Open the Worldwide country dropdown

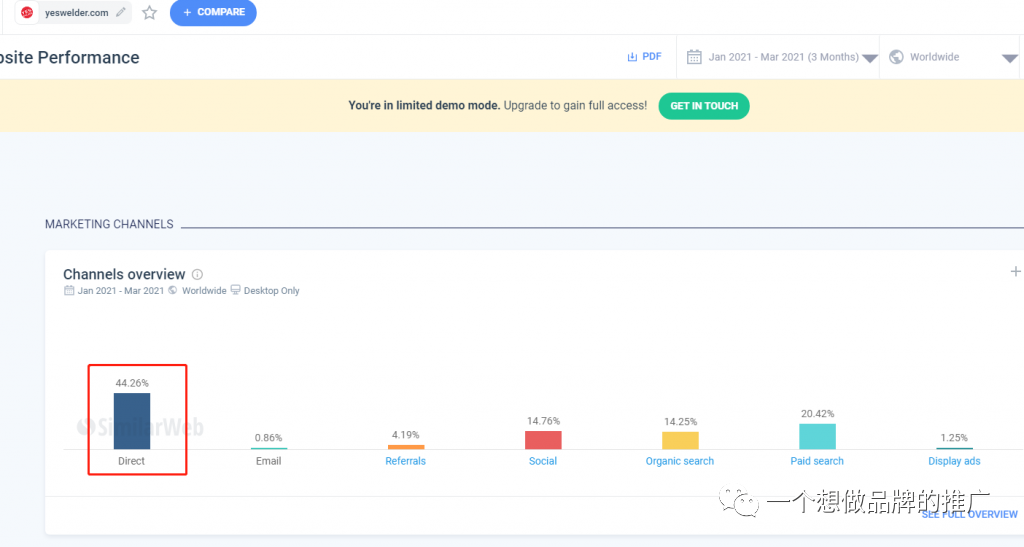point(1009,58)
